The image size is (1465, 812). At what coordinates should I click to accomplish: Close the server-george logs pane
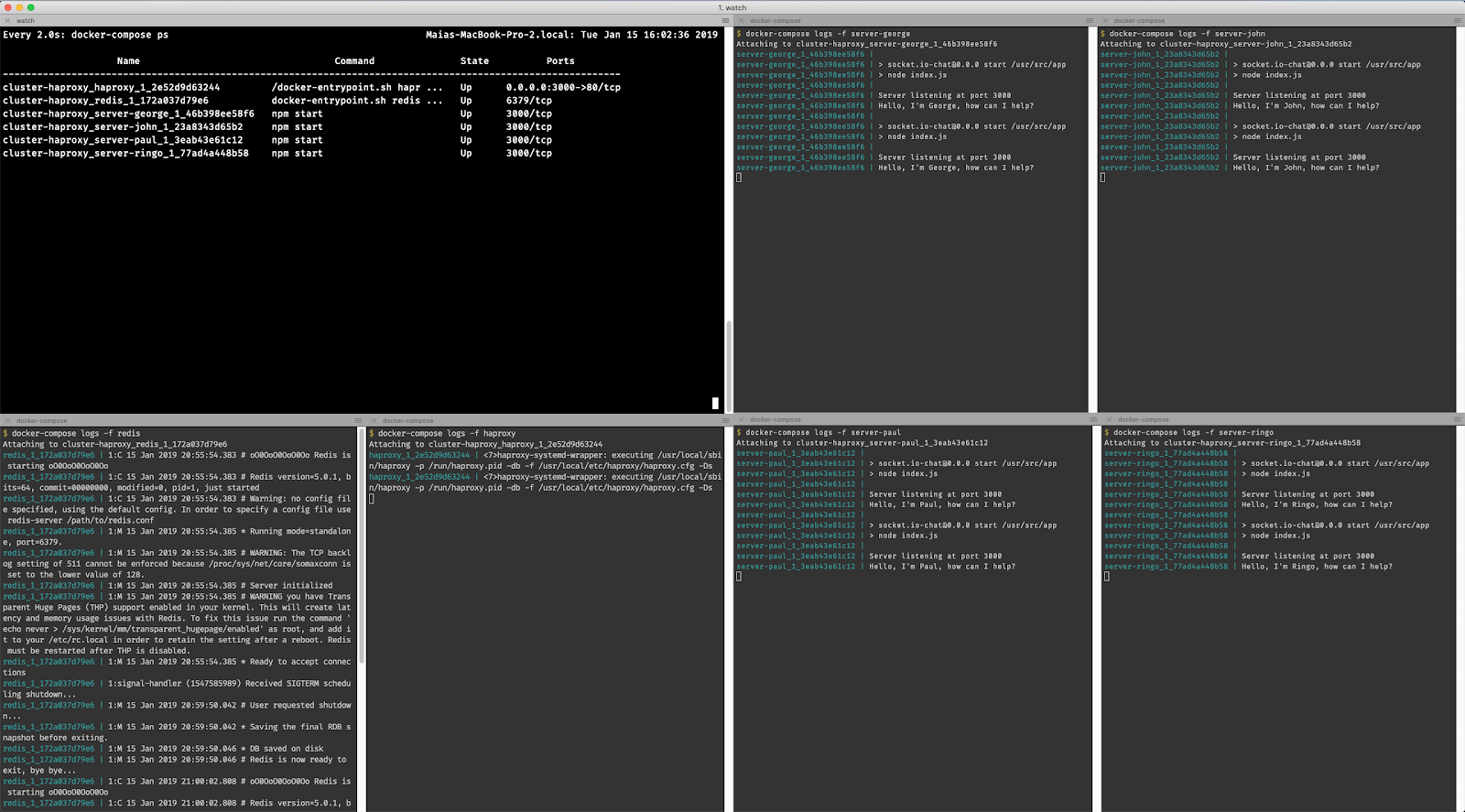click(741, 20)
